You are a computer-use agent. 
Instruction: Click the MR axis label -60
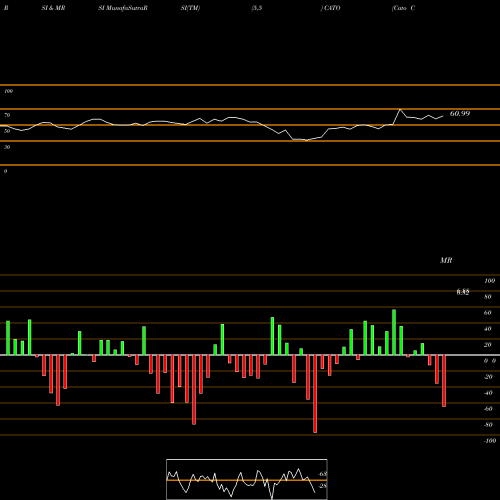pyautogui.click(x=488, y=409)
